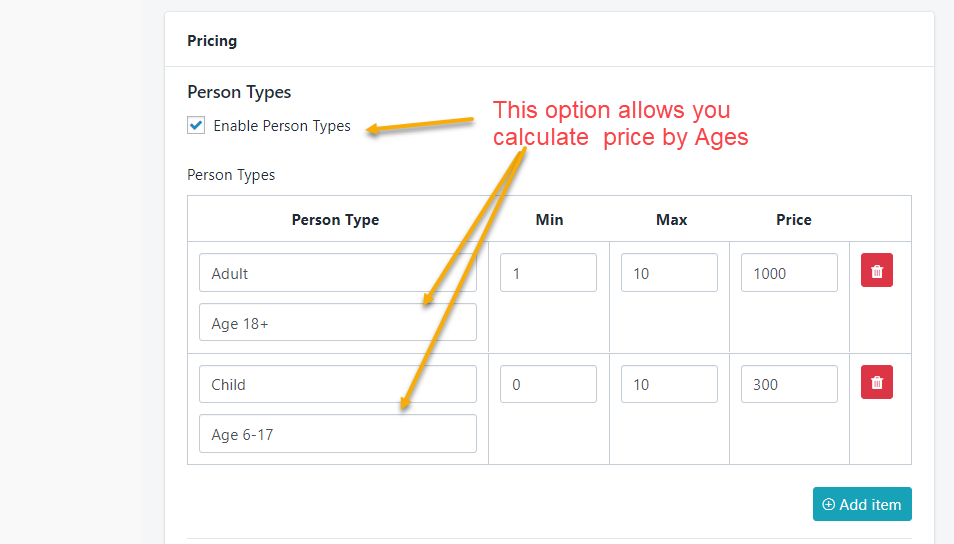The width and height of the screenshot is (954, 544).
Task: Click the Age 18+ description field
Action: 337,323
